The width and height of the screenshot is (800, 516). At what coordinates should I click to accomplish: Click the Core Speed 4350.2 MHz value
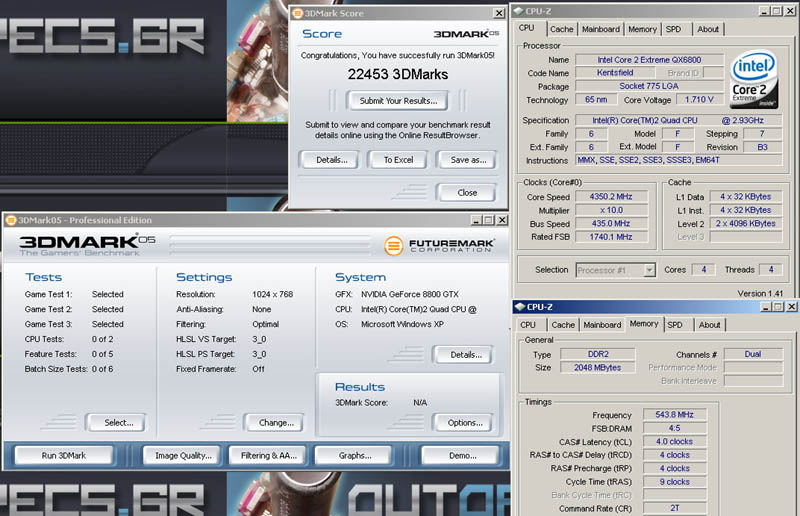click(x=611, y=196)
